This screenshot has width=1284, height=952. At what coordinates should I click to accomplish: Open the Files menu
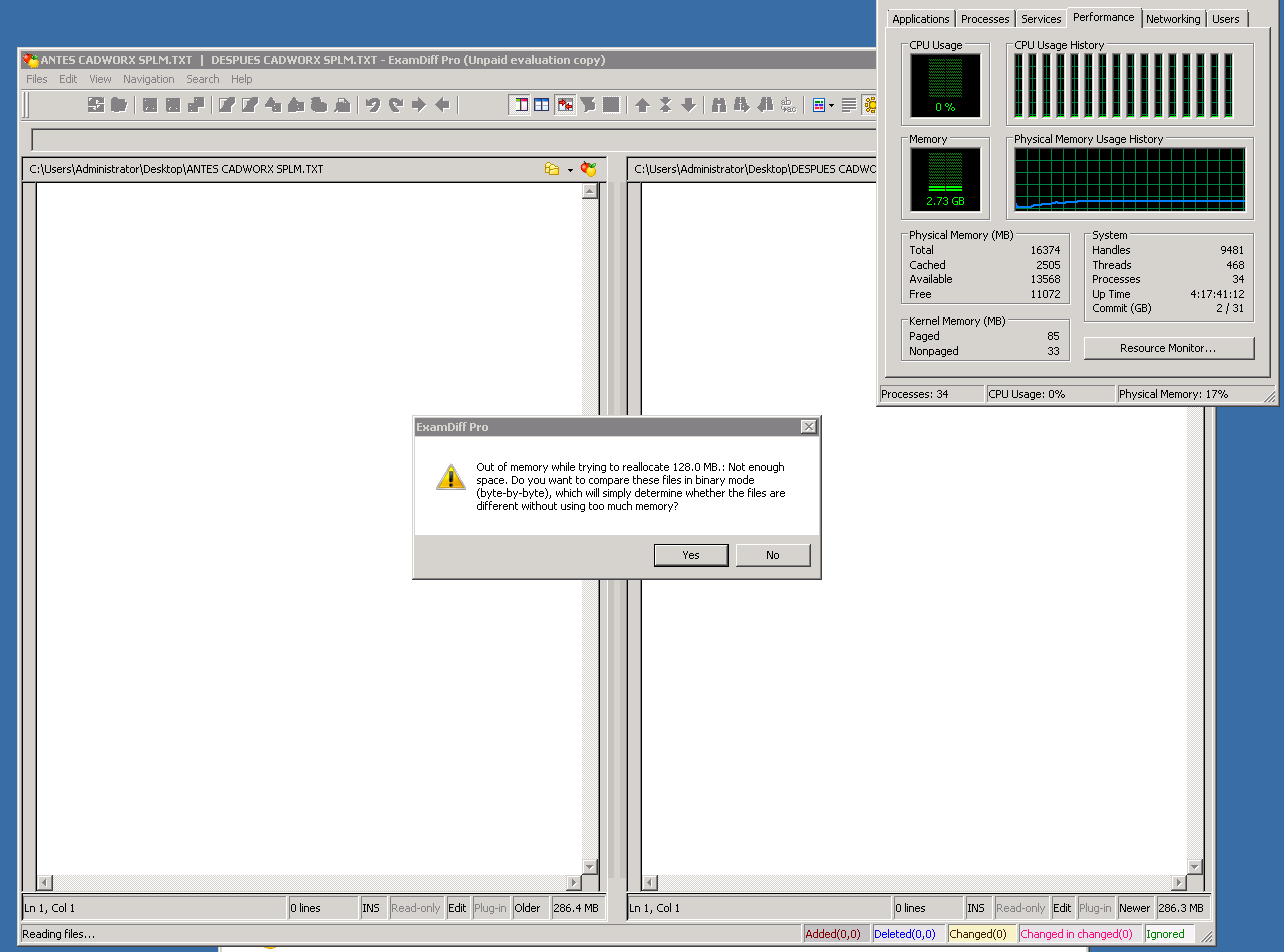pyautogui.click(x=37, y=79)
